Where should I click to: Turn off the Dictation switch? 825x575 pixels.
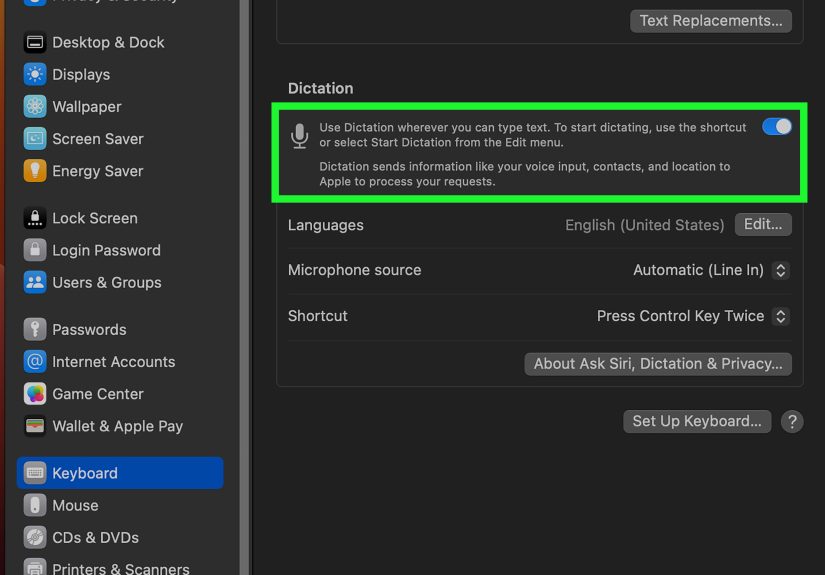(777, 127)
